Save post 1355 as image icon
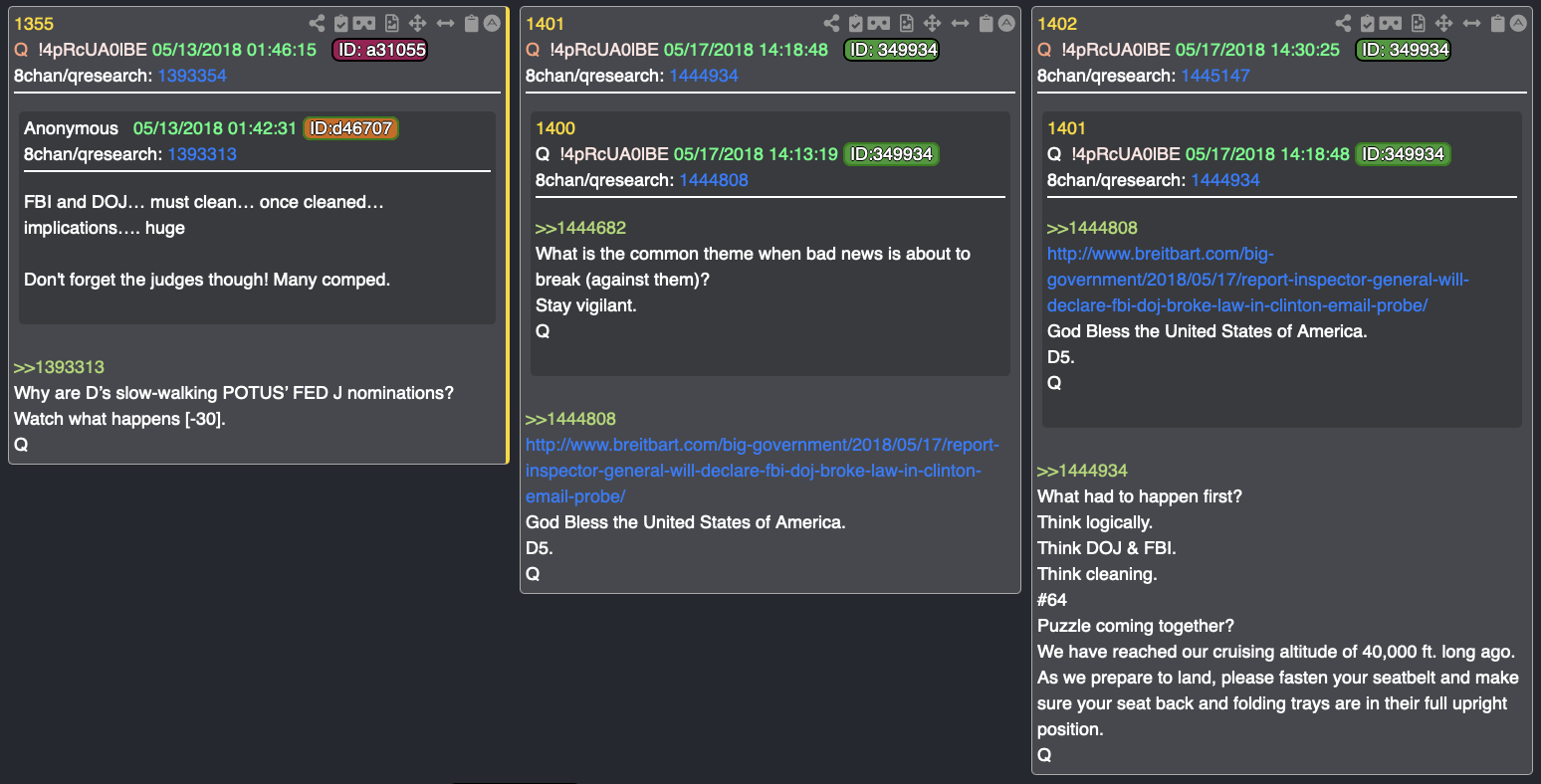Viewport: 1541px width, 784px height. (x=392, y=23)
